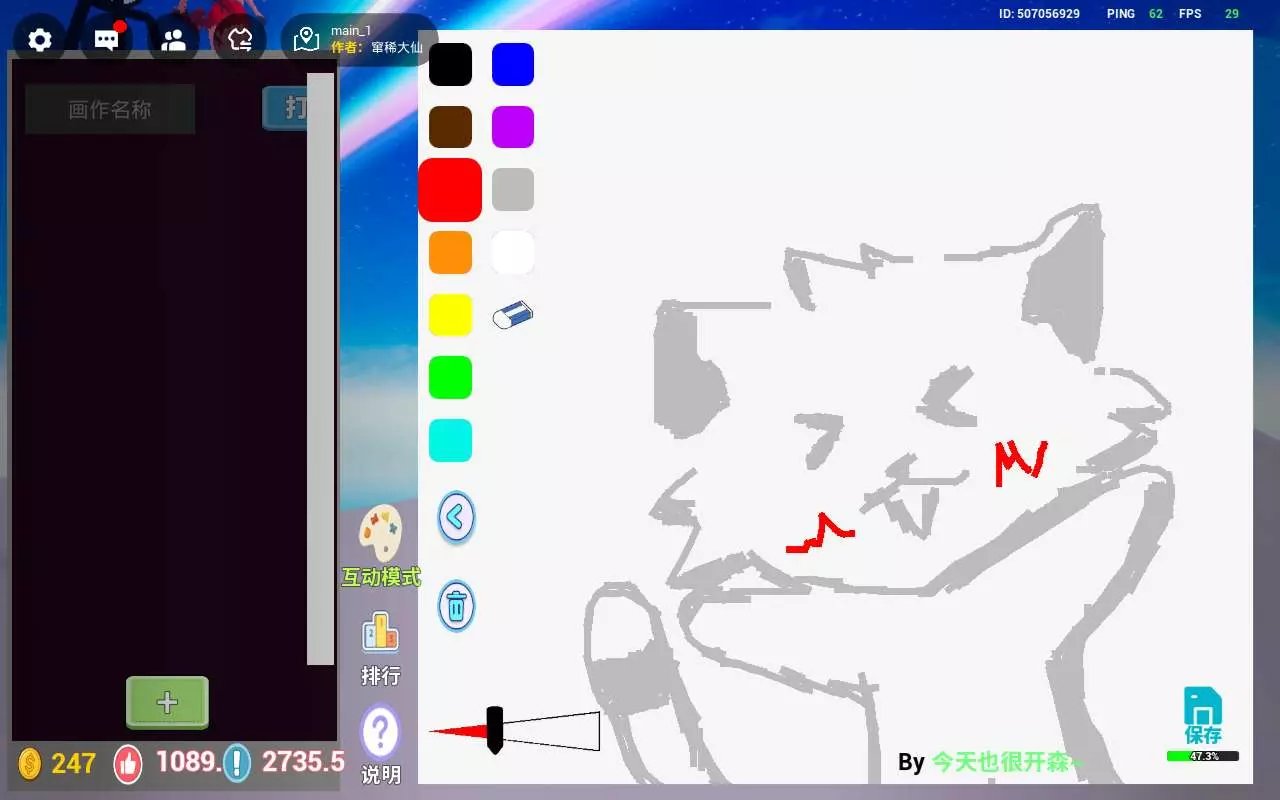This screenshot has height=800, width=1280.
Task: Click the blue button beside artwork name
Action: pyautogui.click(x=285, y=108)
